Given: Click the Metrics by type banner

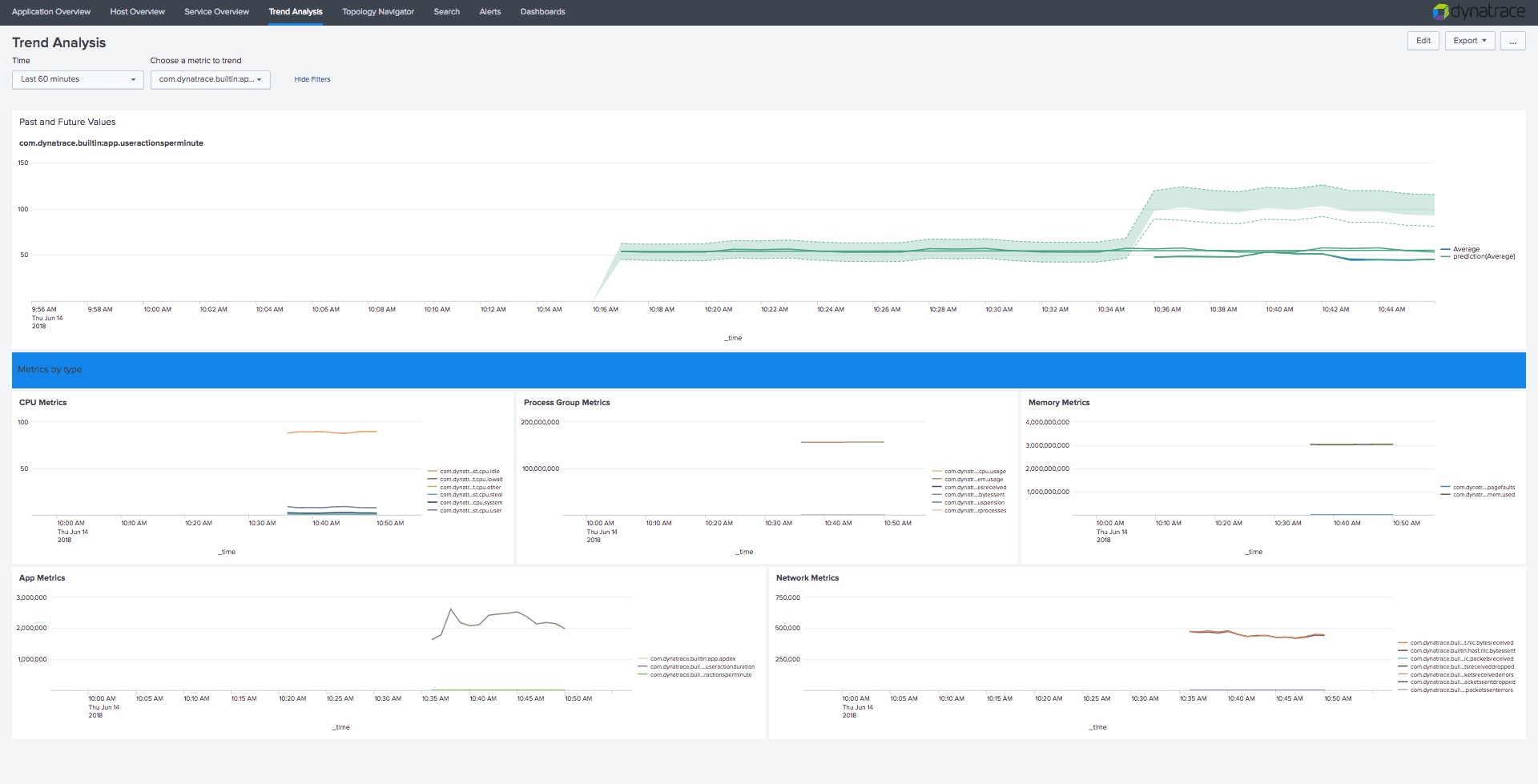Looking at the screenshot, I should (769, 370).
